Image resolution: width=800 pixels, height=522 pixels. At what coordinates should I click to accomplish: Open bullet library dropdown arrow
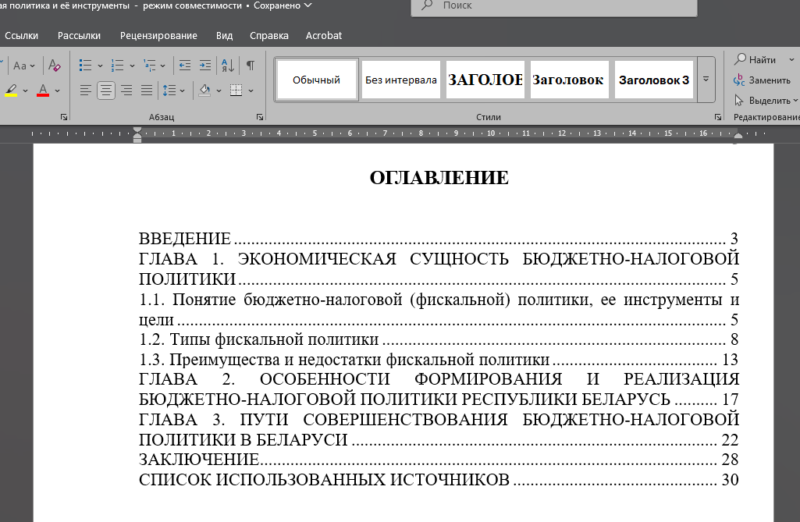tap(100, 66)
